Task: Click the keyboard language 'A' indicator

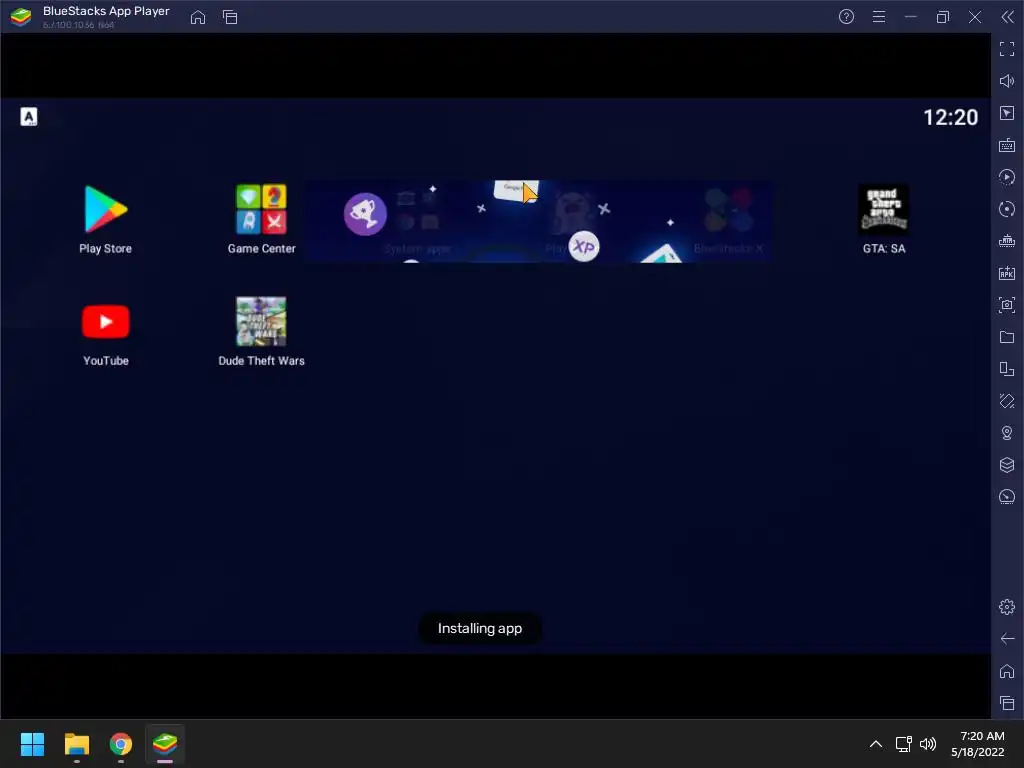Action: point(29,117)
